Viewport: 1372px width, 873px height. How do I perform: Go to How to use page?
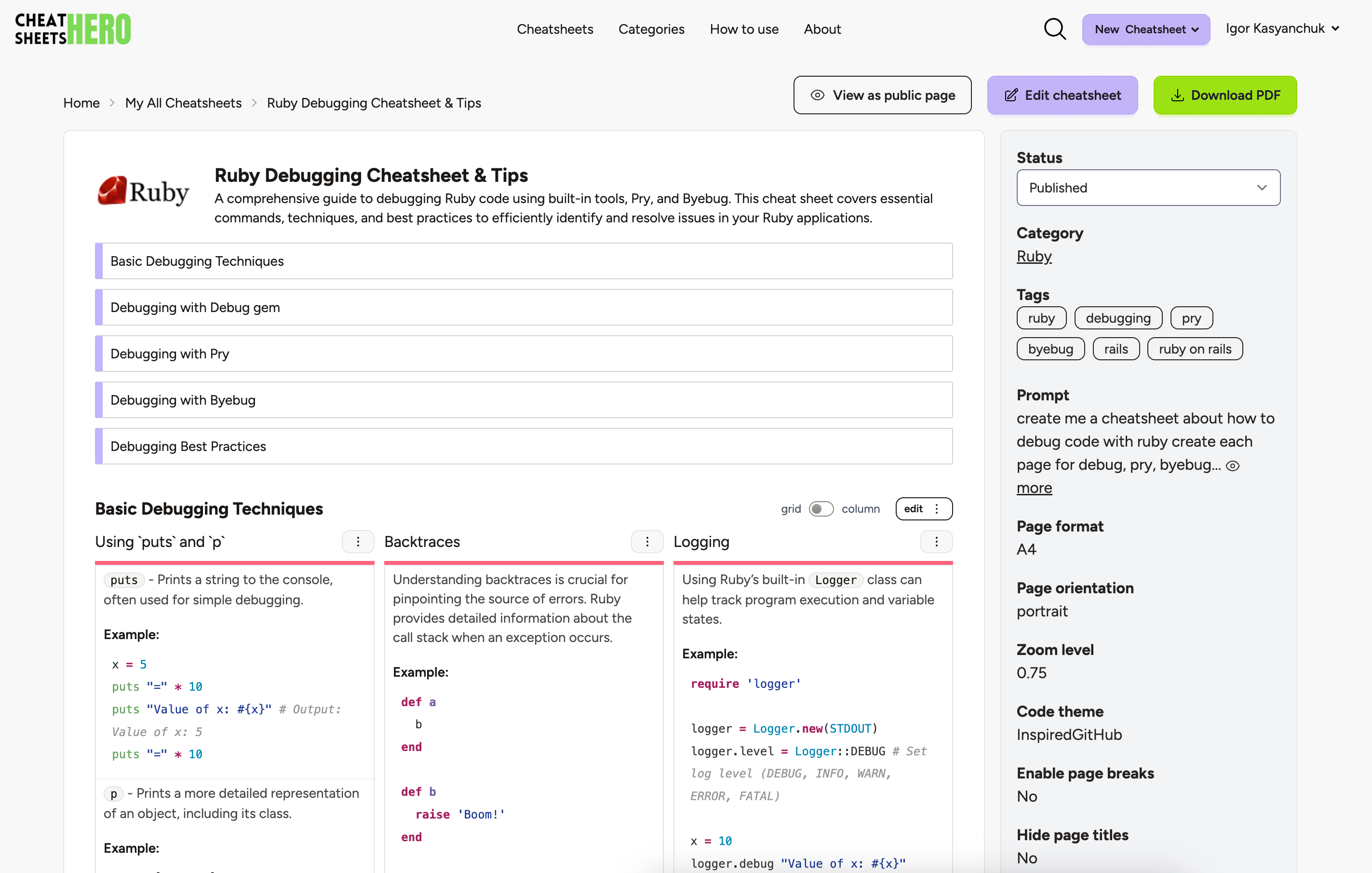click(x=744, y=29)
